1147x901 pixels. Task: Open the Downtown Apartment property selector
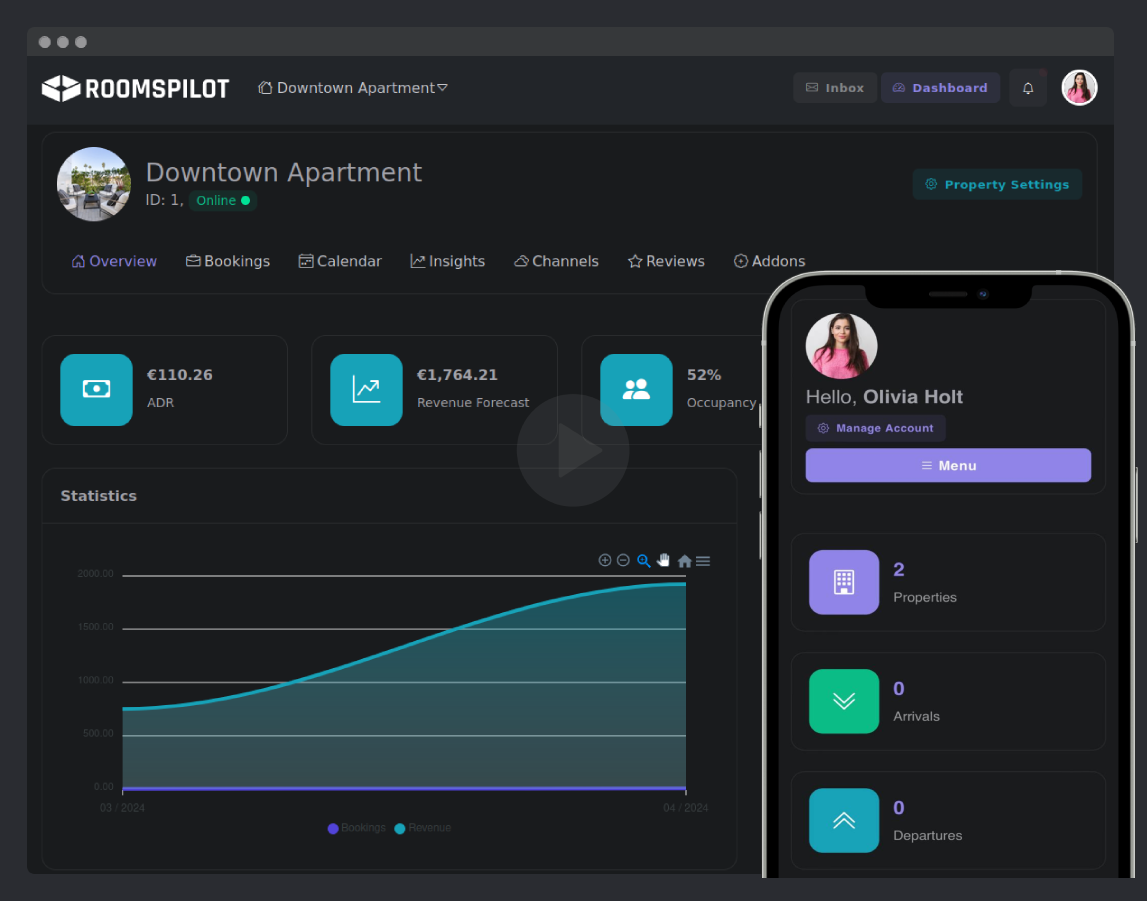(x=352, y=88)
